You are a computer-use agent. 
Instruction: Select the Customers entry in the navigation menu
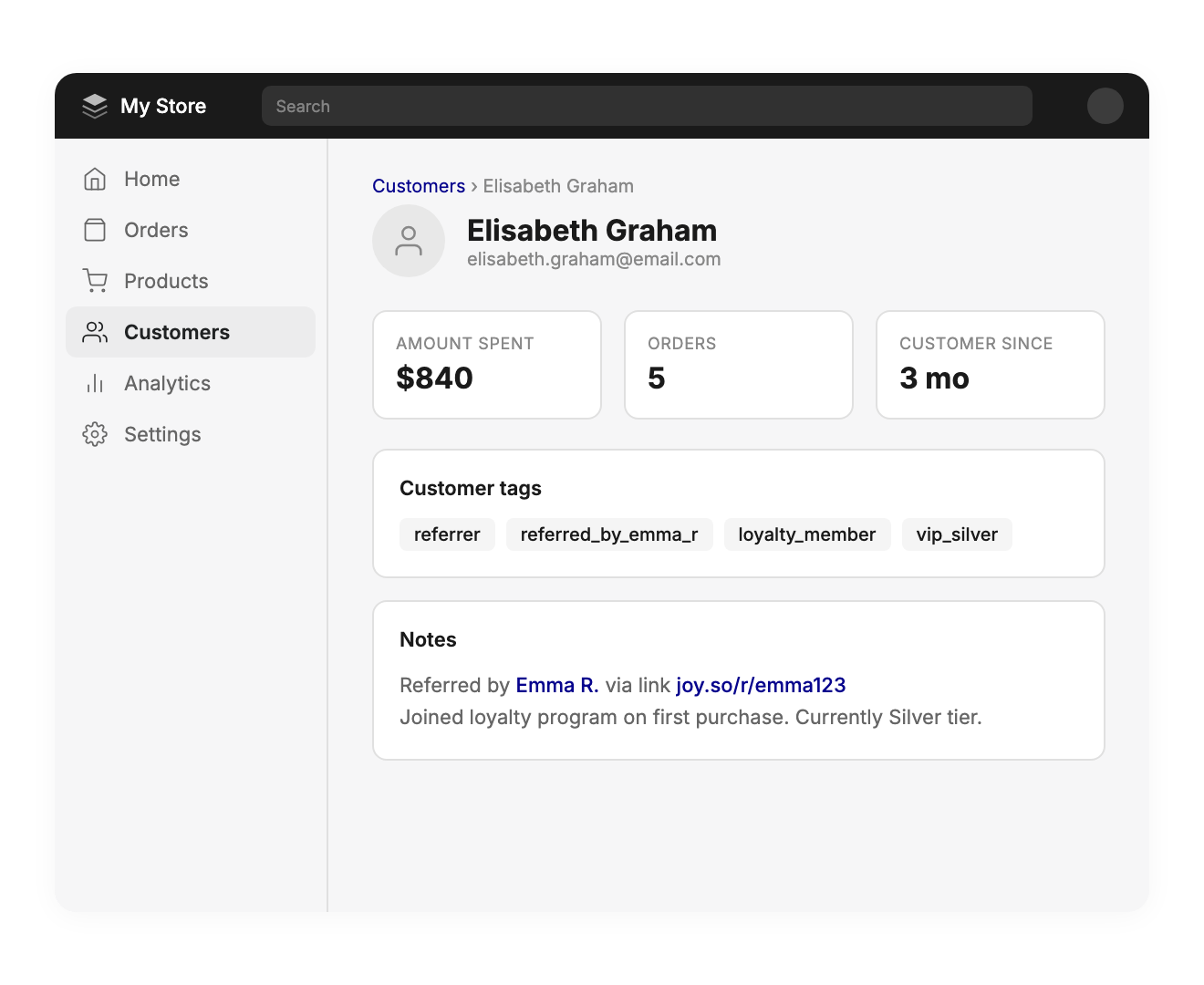[177, 332]
